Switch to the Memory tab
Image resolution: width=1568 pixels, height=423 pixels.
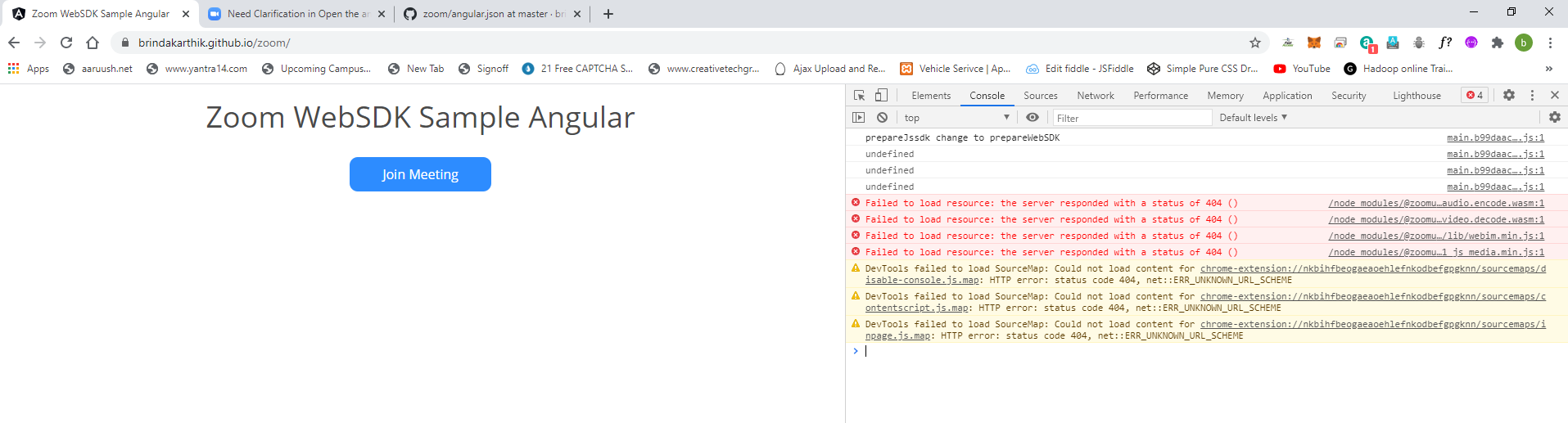[x=1225, y=96]
